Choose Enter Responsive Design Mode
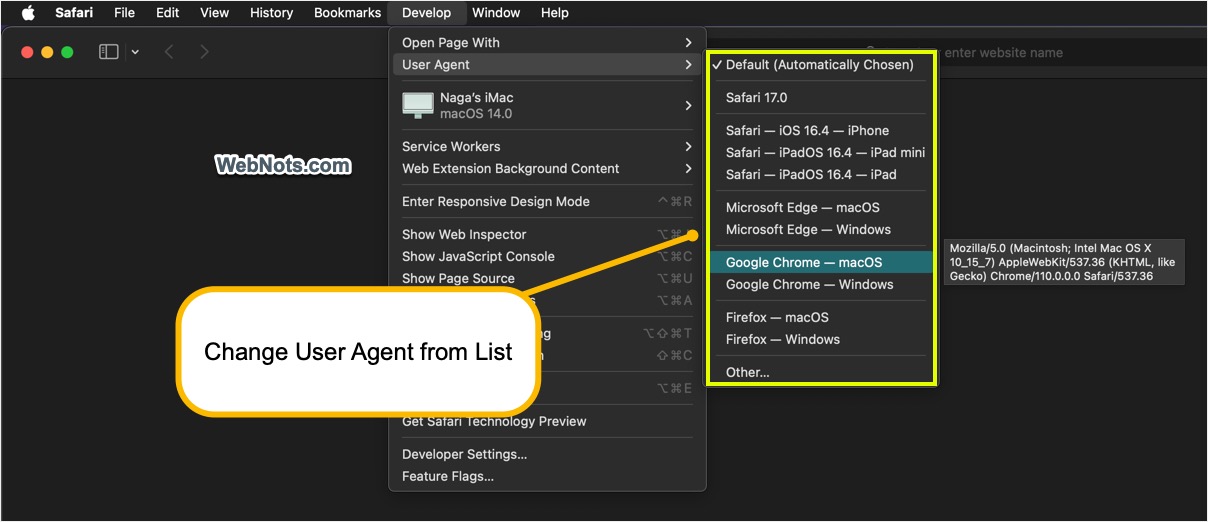This screenshot has height=522, width=1208. point(547,201)
